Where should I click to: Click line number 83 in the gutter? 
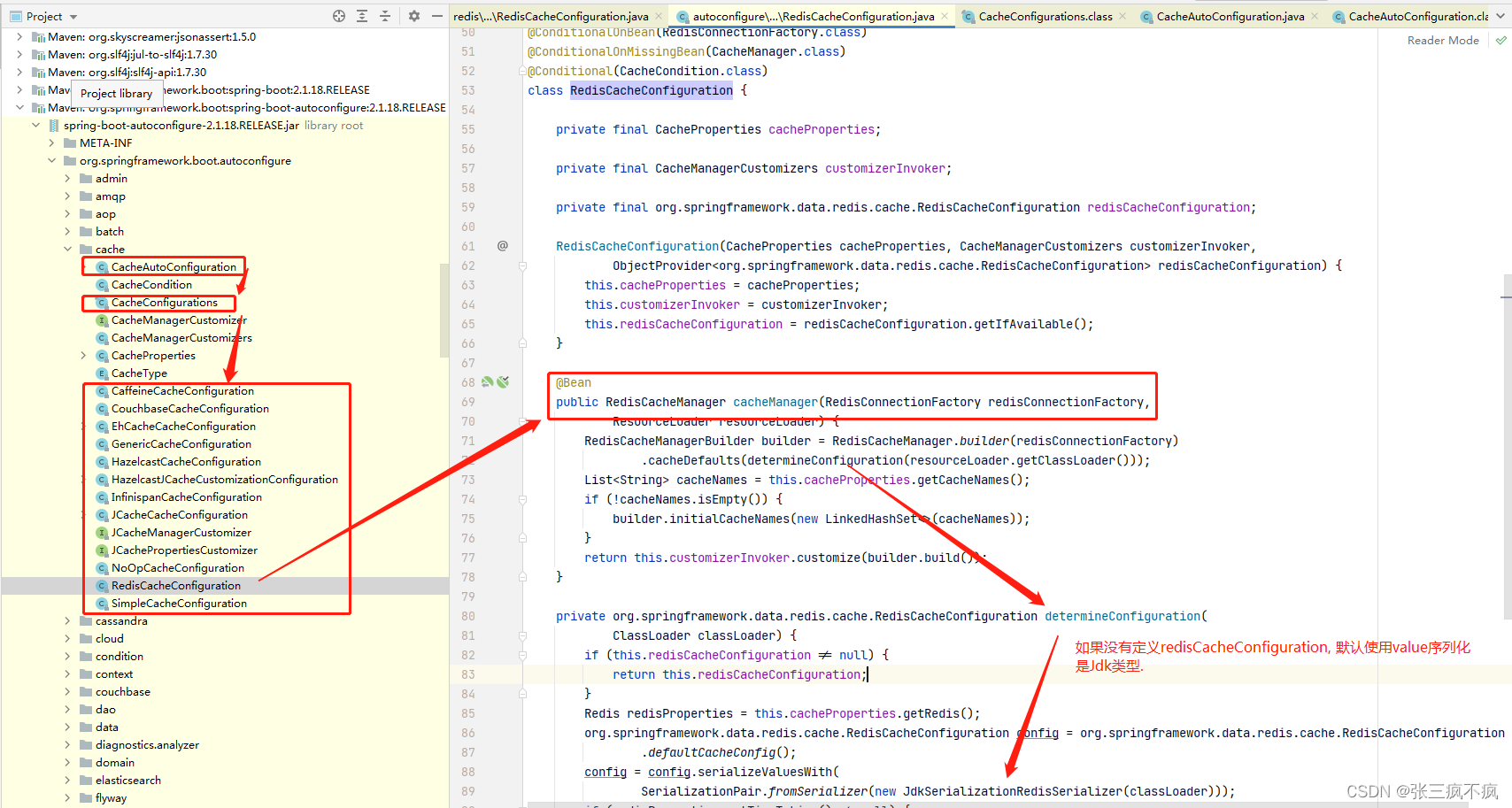click(x=468, y=674)
